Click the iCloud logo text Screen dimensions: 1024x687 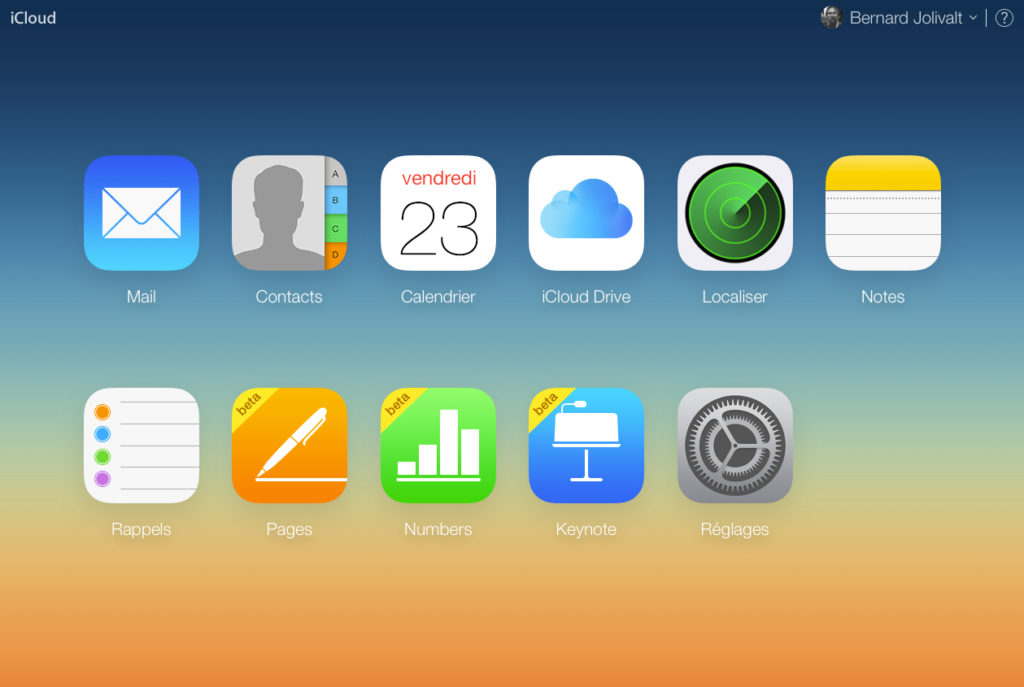tap(33, 18)
